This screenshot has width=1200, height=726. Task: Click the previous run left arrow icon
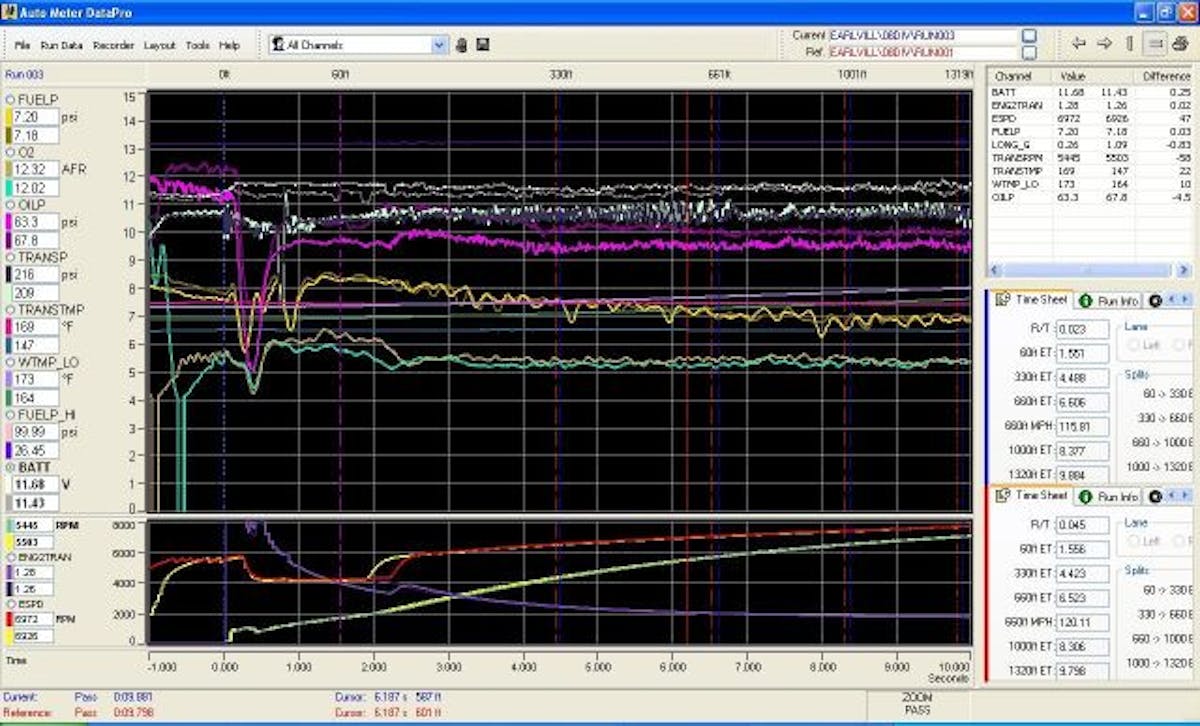pos(1078,43)
